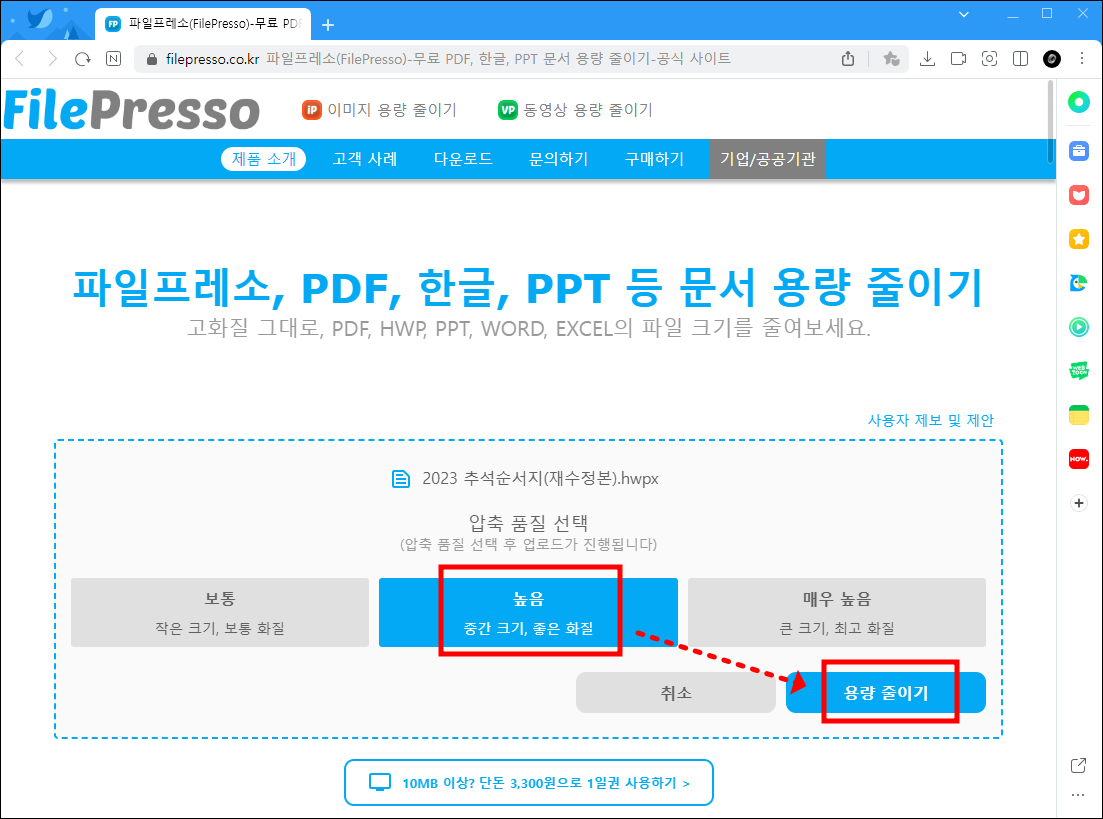Image resolution: width=1103 pixels, height=819 pixels.
Task: Select the 매우 높음 compression quality option
Action: coord(836,612)
